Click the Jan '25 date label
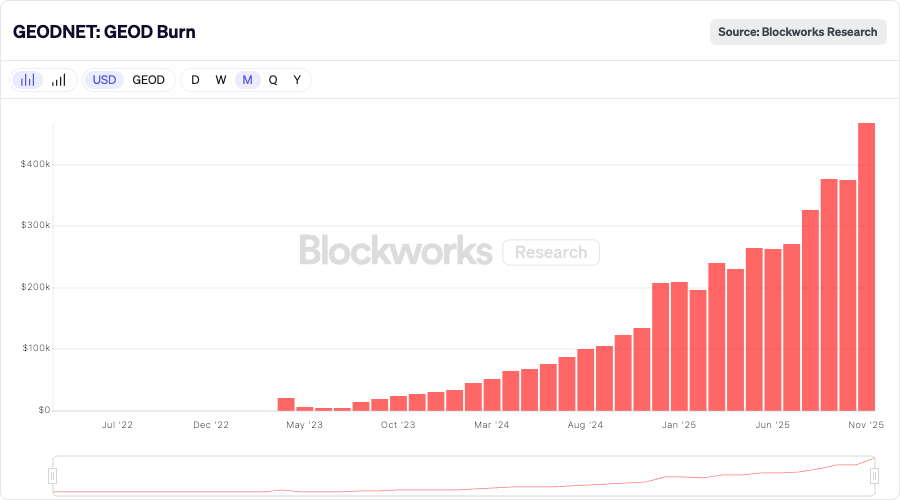Image resolution: width=900 pixels, height=500 pixels. coord(678,425)
